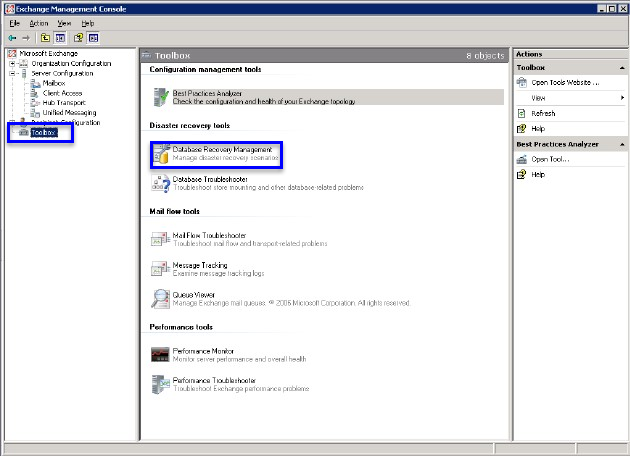Select the Message Tracking tool

tap(218, 269)
